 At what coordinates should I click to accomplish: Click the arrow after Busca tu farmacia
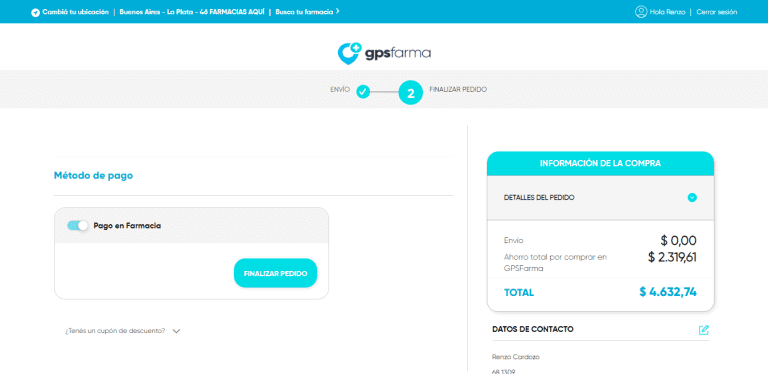click(x=338, y=12)
